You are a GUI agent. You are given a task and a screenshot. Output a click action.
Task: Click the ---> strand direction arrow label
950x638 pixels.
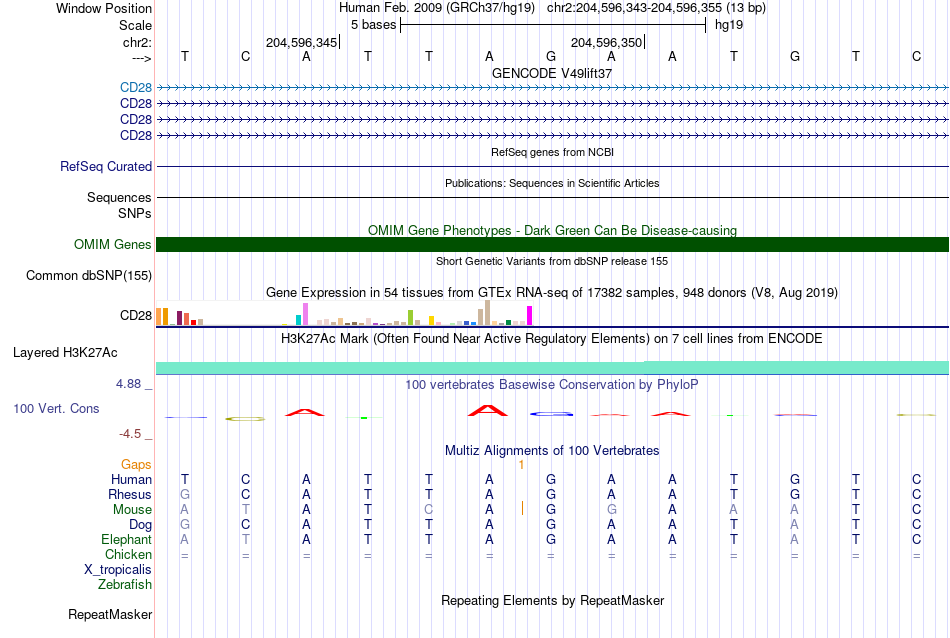click(x=142, y=58)
